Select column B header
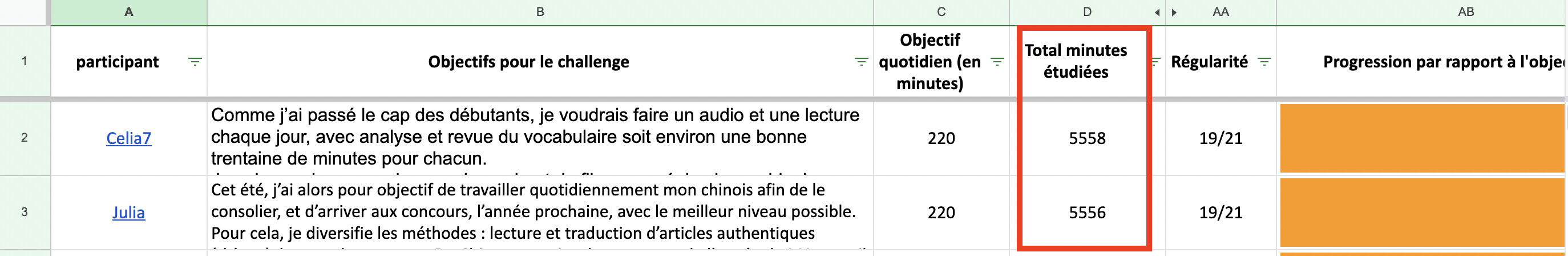The width and height of the screenshot is (1568, 256). [540, 12]
